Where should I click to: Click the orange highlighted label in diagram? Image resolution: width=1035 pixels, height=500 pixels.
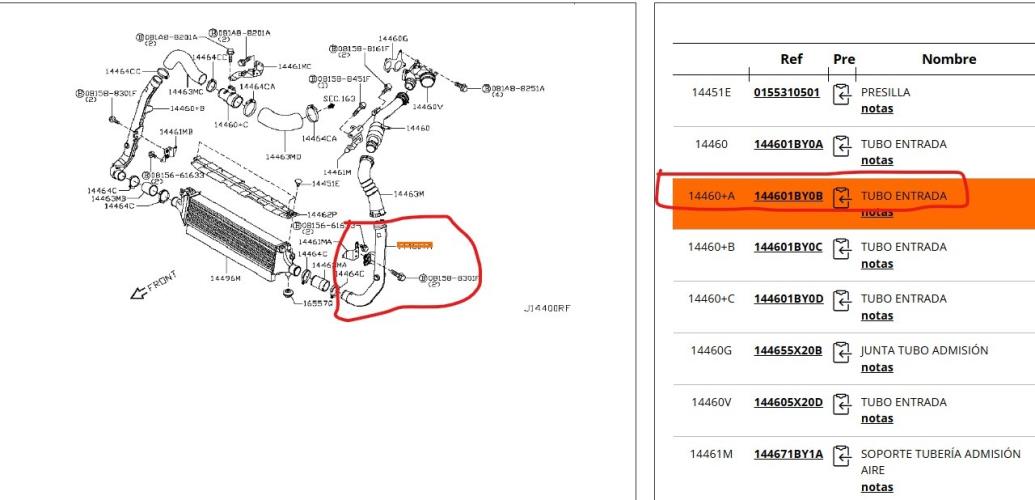click(414, 245)
